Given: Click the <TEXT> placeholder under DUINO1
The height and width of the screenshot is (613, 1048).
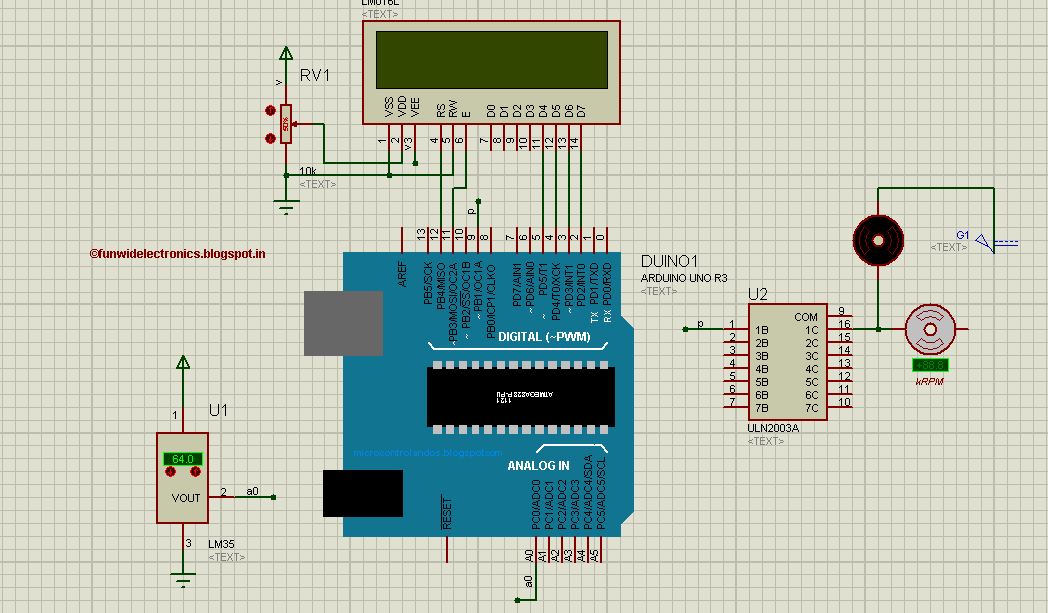Looking at the screenshot, I should (658, 291).
